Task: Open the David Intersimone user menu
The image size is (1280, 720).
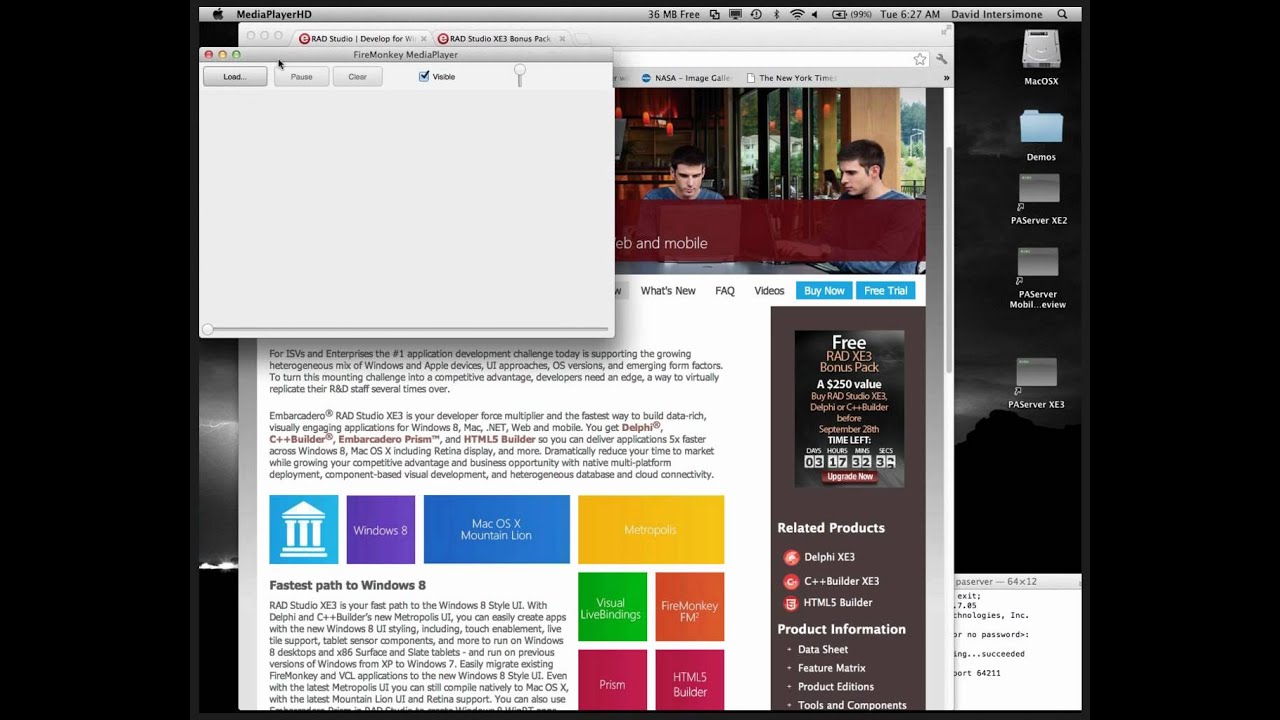Action: (x=995, y=14)
